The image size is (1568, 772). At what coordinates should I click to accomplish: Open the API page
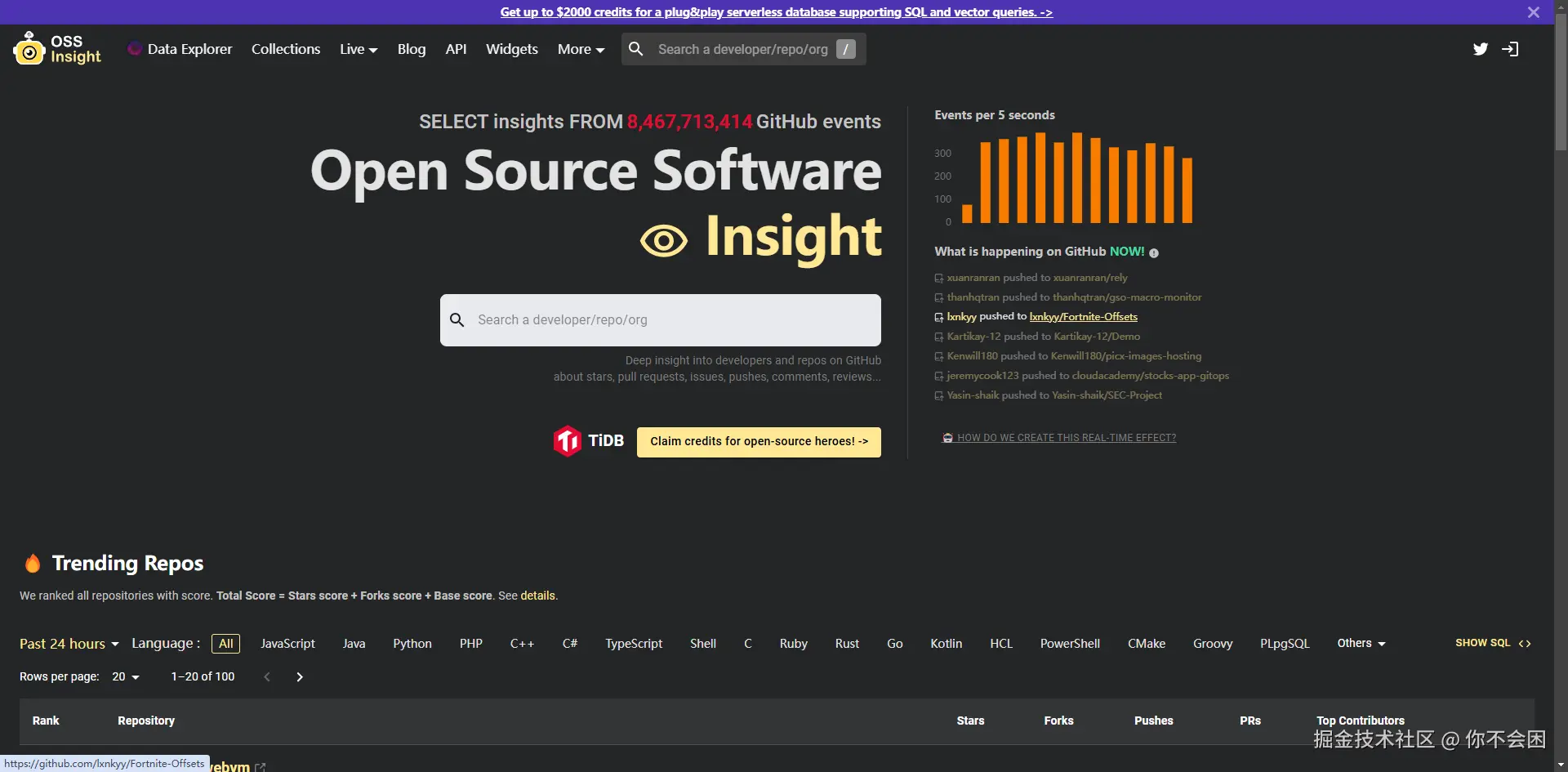pos(456,49)
